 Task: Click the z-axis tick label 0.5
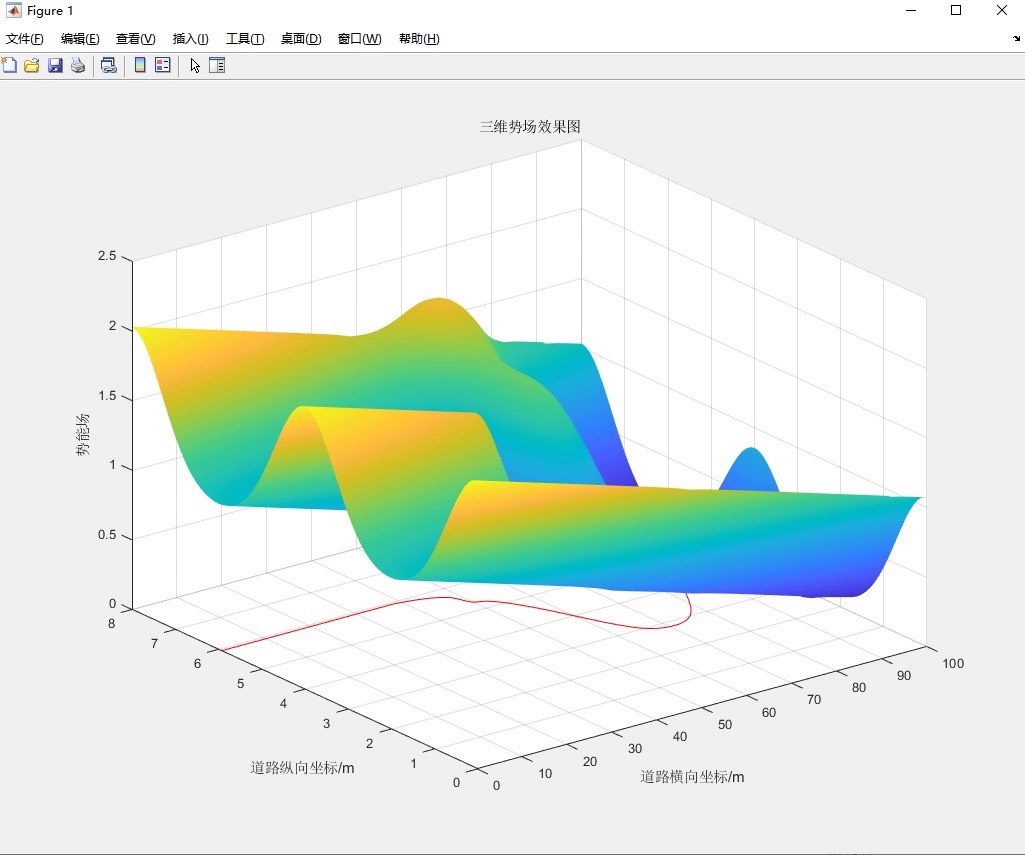click(107, 535)
